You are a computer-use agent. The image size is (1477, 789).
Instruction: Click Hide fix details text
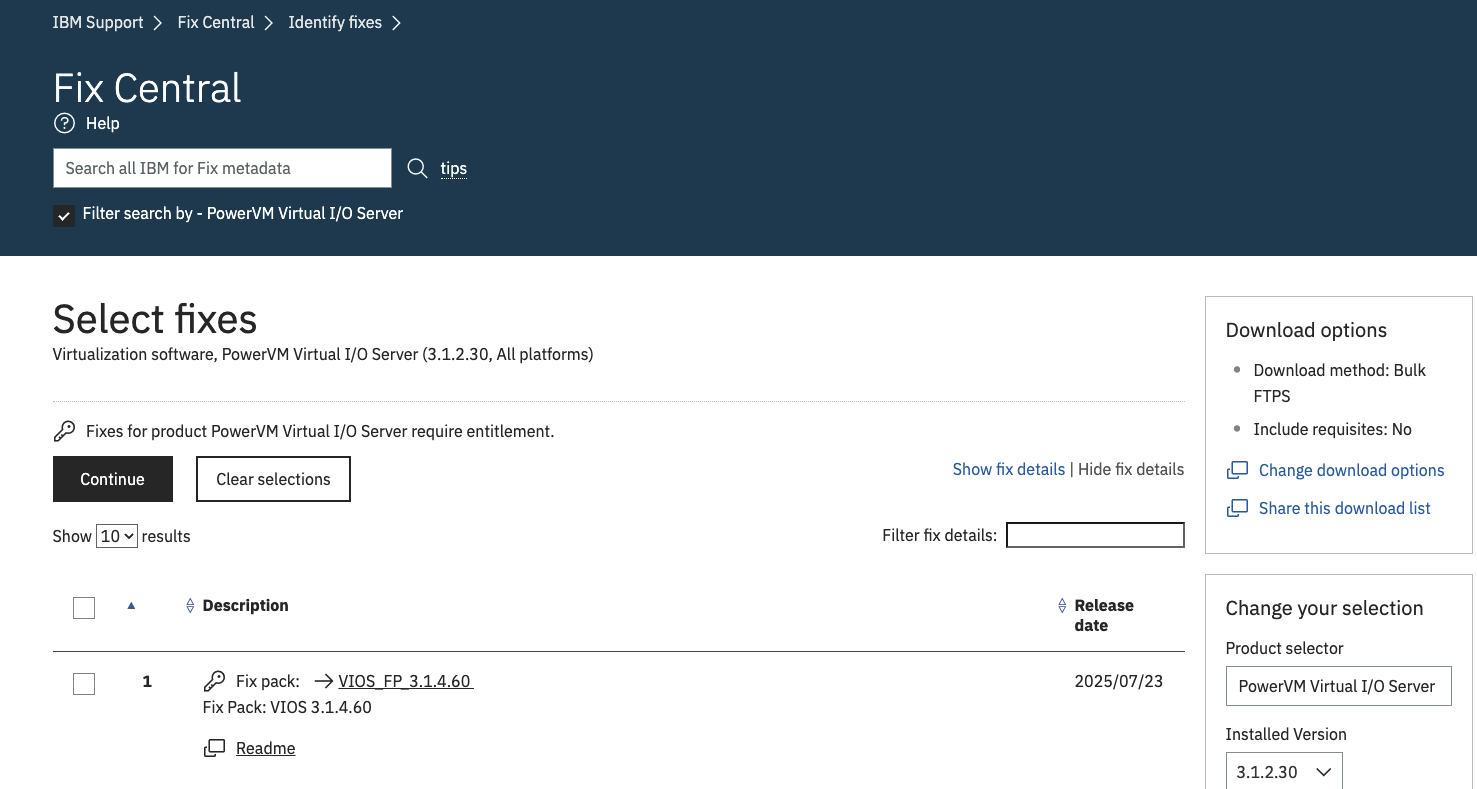coord(1131,469)
